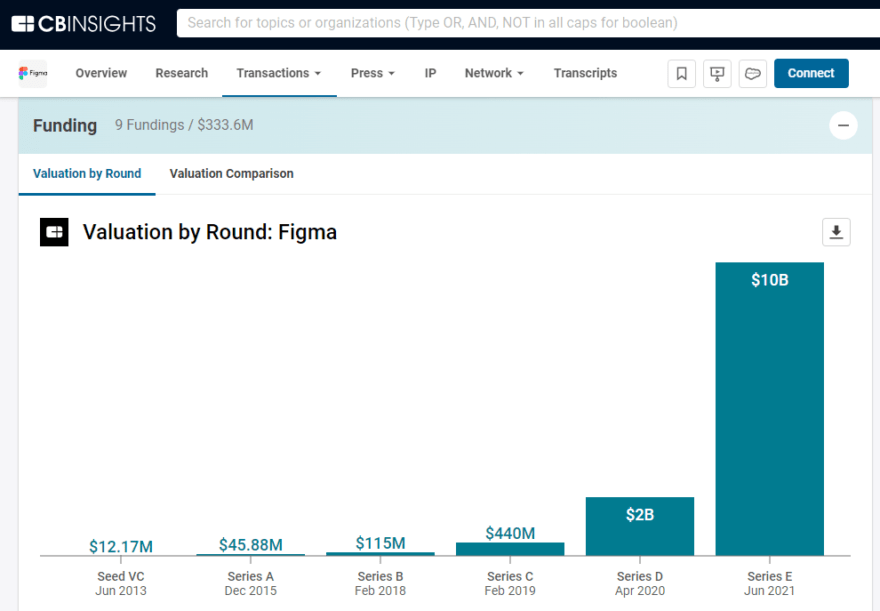Expand the Network dropdown
Screen dimensions: 880x611
pos(494,72)
